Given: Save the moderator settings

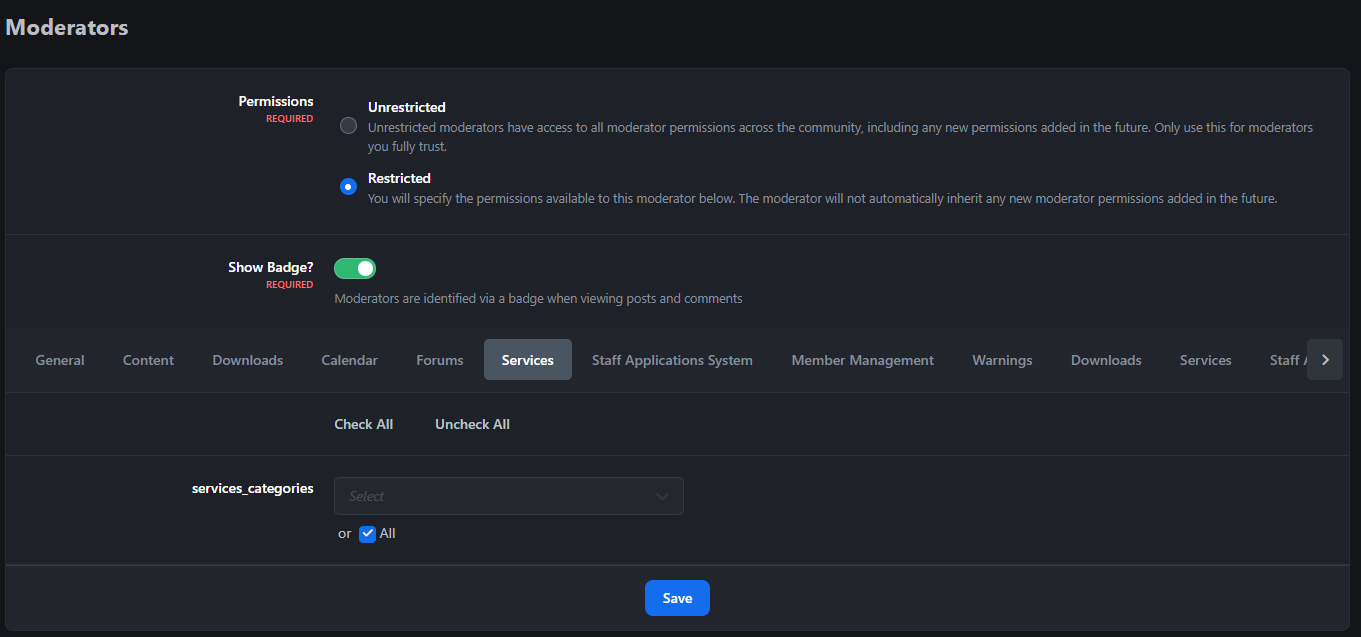Looking at the screenshot, I should (x=677, y=598).
